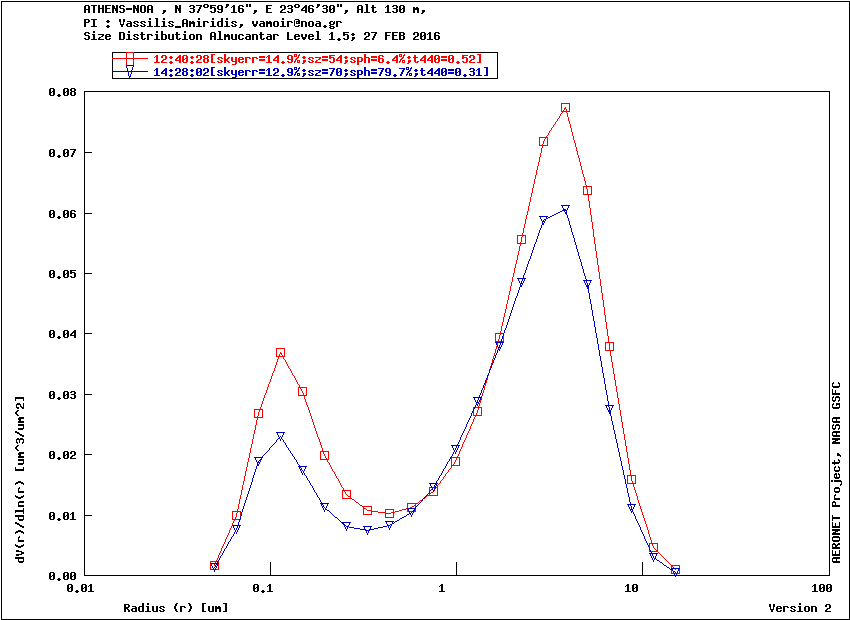Click the dV(r)/dln(r) vertical axis title
The width and height of the screenshot is (850, 620).
[x=21, y=480]
